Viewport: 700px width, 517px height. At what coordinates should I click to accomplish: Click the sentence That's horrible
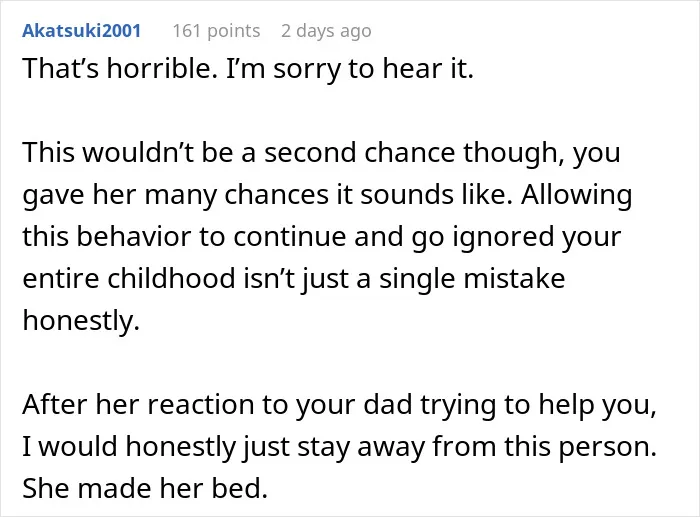pyautogui.click(x=120, y=69)
